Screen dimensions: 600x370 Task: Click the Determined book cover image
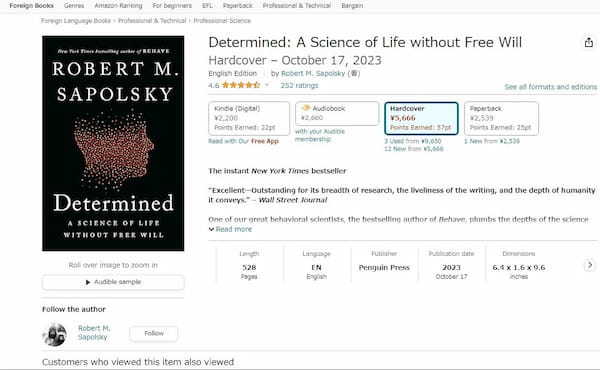tap(113, 143)
